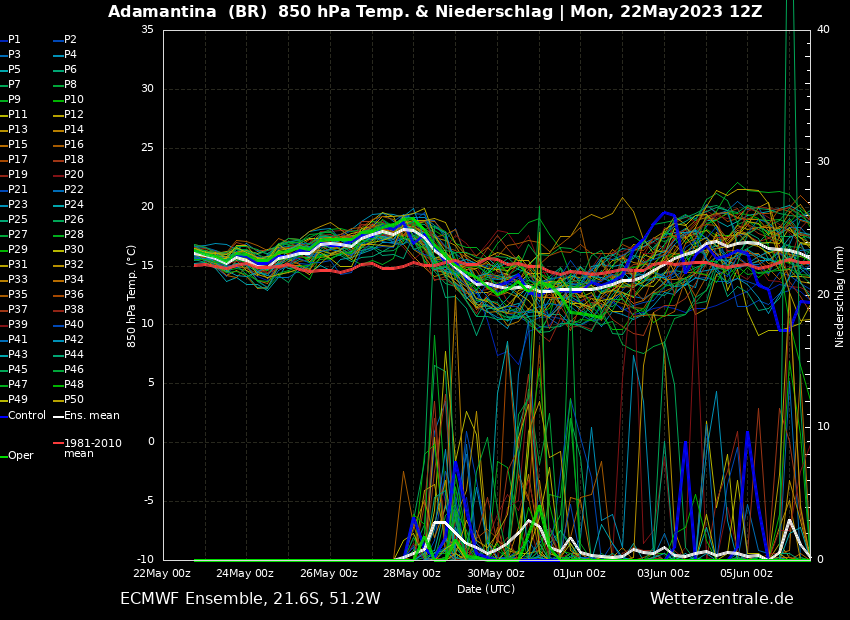Select legend label P43
This screenshot has height=620, width=850.
click(x=14, y=354)
